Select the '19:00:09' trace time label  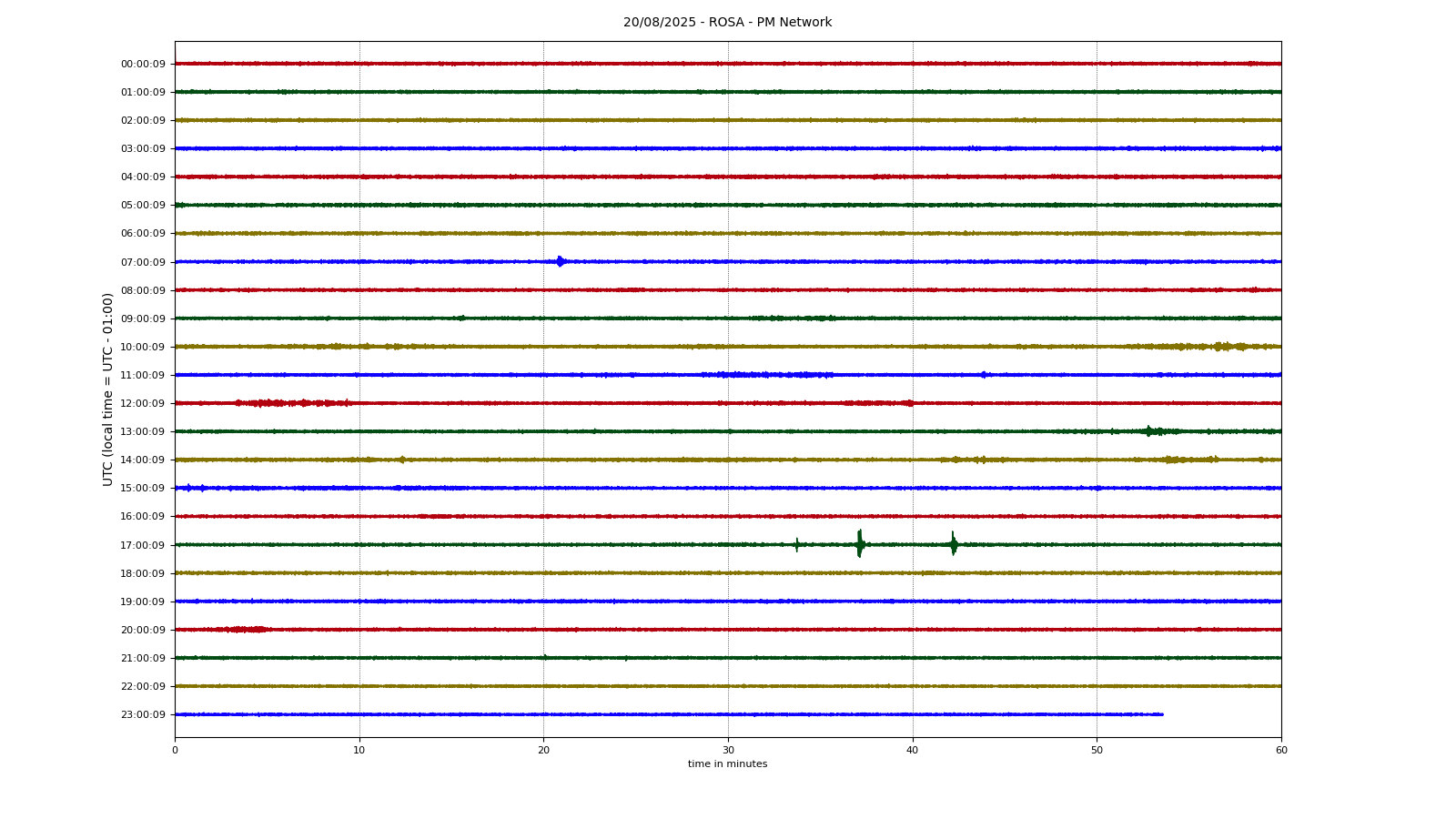[143, 602]
